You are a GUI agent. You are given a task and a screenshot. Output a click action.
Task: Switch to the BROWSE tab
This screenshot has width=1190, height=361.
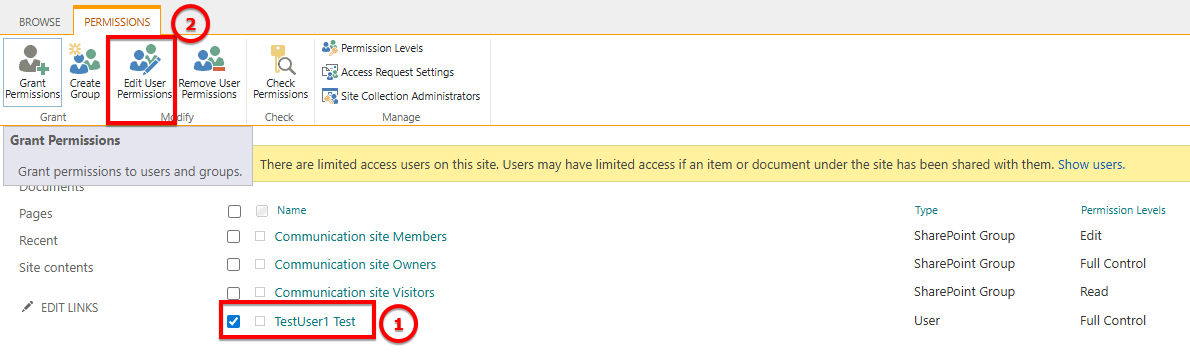point(39,22)
